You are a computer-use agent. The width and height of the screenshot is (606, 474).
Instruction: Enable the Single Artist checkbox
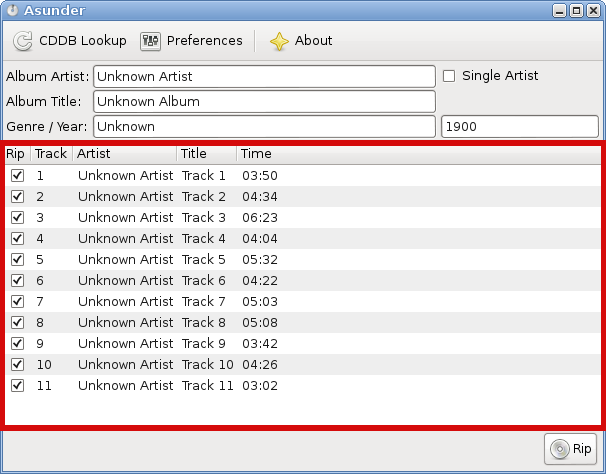(449, 76)
